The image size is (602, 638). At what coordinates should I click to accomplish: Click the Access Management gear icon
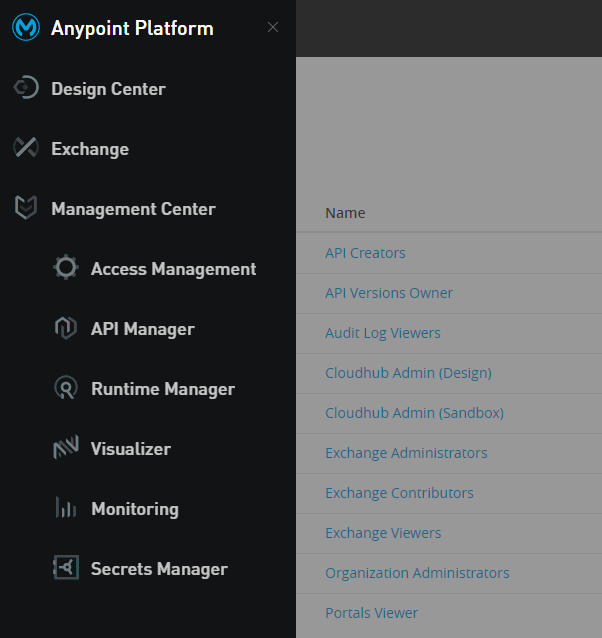66,267
